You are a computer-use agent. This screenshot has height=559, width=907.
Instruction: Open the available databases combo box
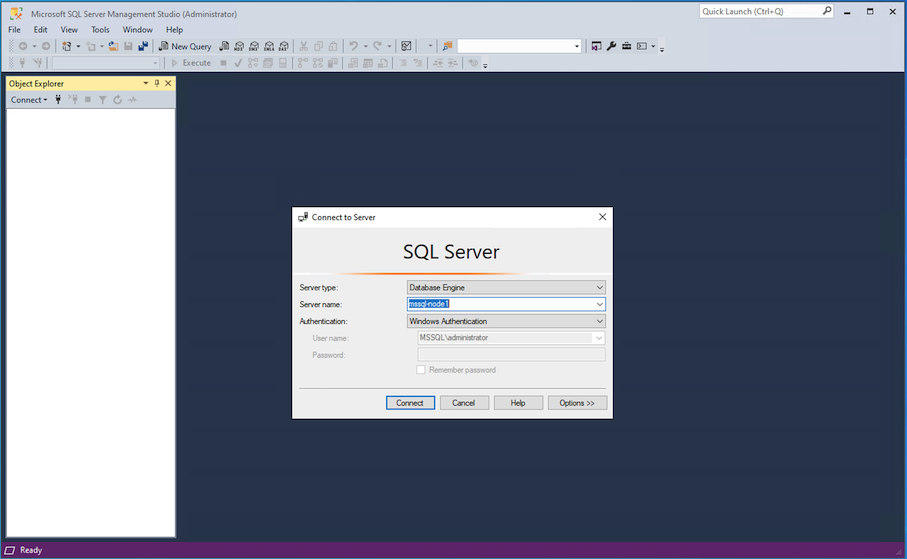(106, 63)
